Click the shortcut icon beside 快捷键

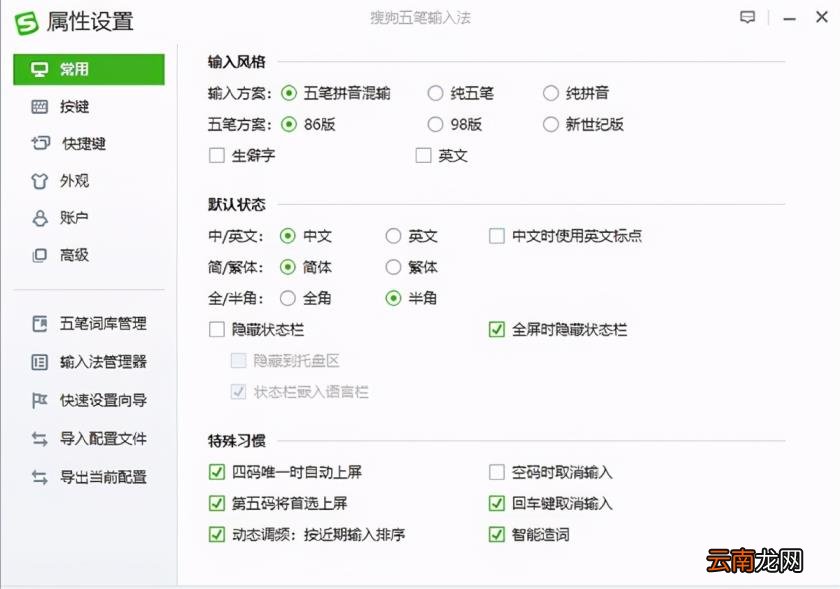[40, 143]
